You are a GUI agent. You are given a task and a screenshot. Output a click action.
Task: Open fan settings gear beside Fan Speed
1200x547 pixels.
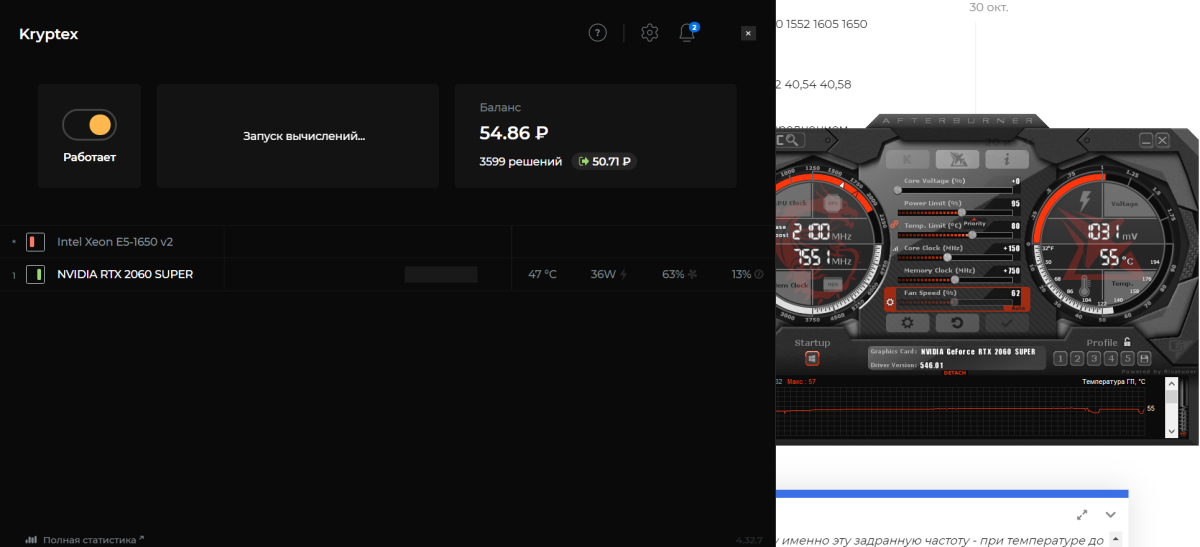tap(890, 301)
